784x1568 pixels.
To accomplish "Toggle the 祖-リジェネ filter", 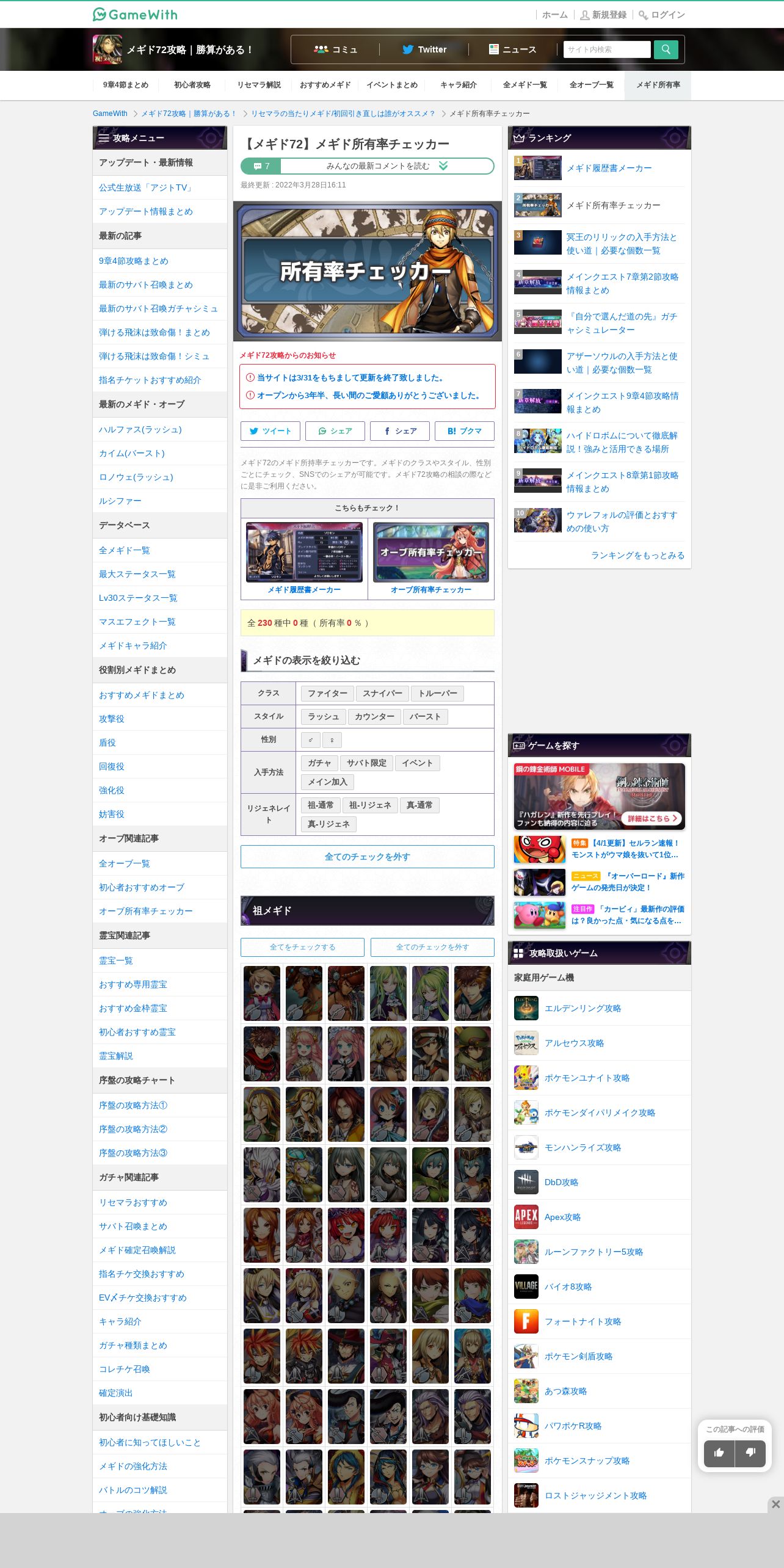I will click(370, 805).
